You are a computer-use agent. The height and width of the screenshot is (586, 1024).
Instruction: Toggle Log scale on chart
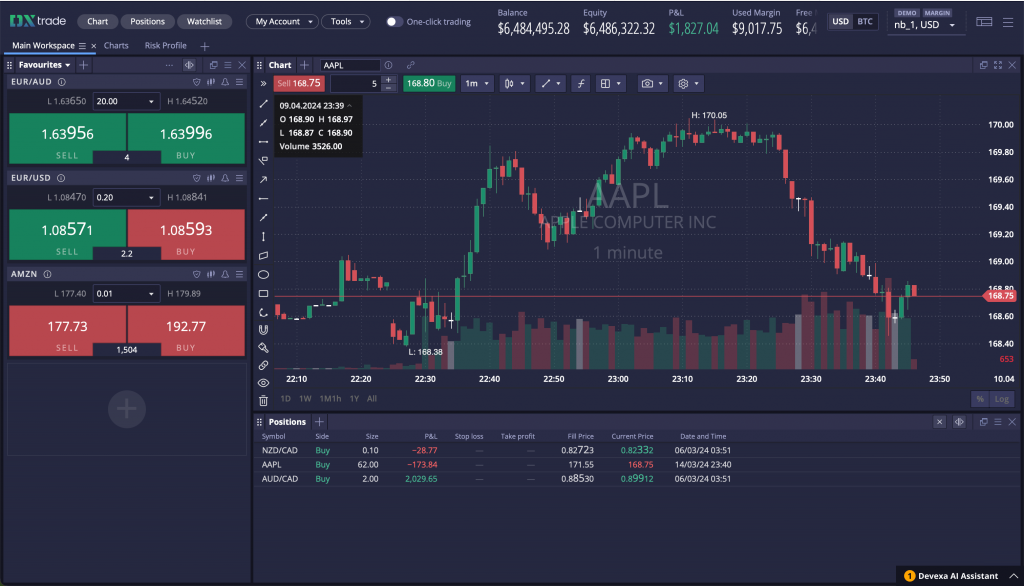click(x=1001, y=399)
